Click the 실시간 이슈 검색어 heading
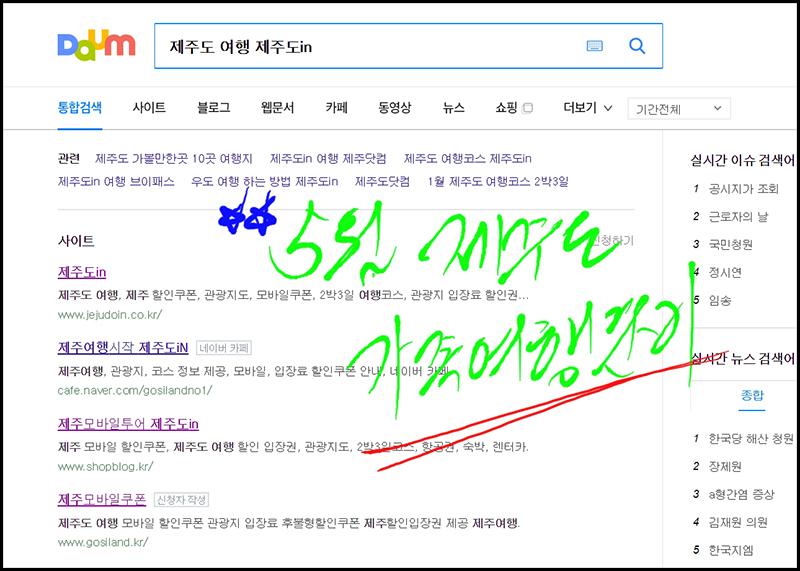 pyautogui.click(x=742, y=161)
